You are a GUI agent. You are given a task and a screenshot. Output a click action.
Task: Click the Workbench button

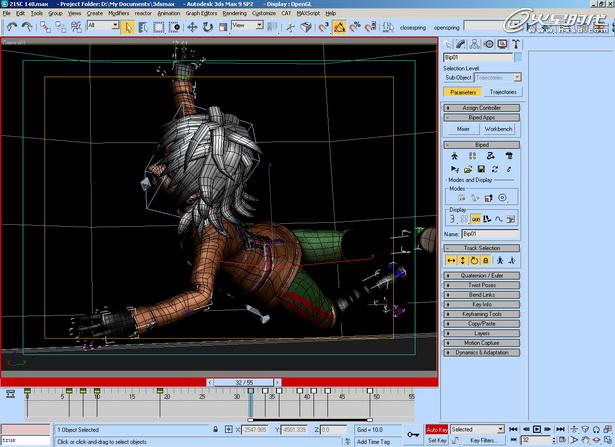(499, 129)
